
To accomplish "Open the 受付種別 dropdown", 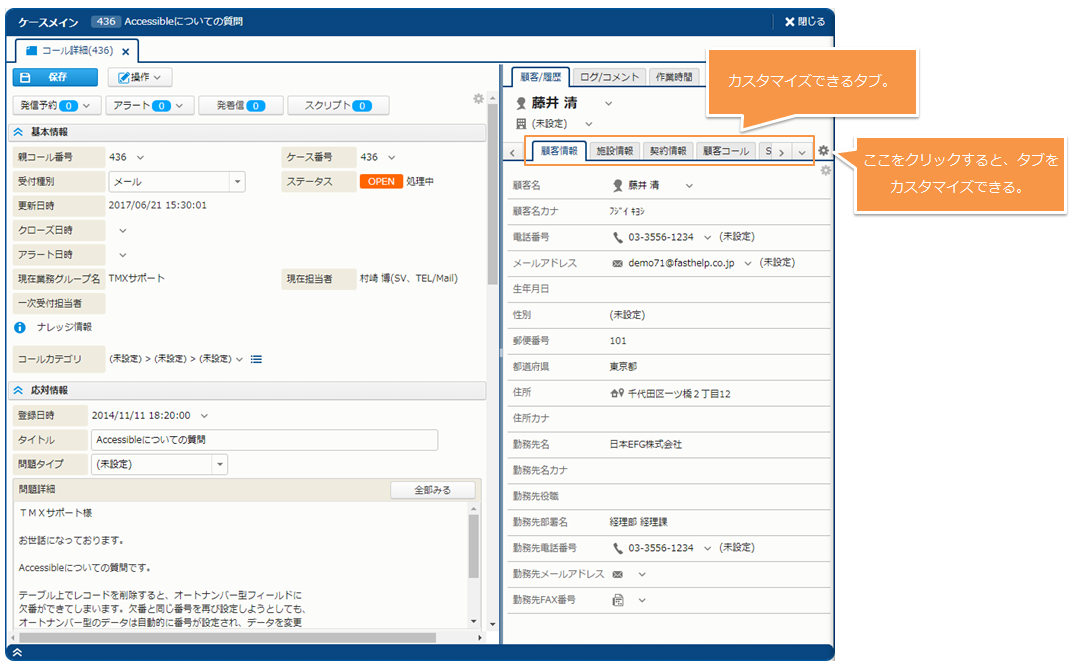I will pos(237,182).
